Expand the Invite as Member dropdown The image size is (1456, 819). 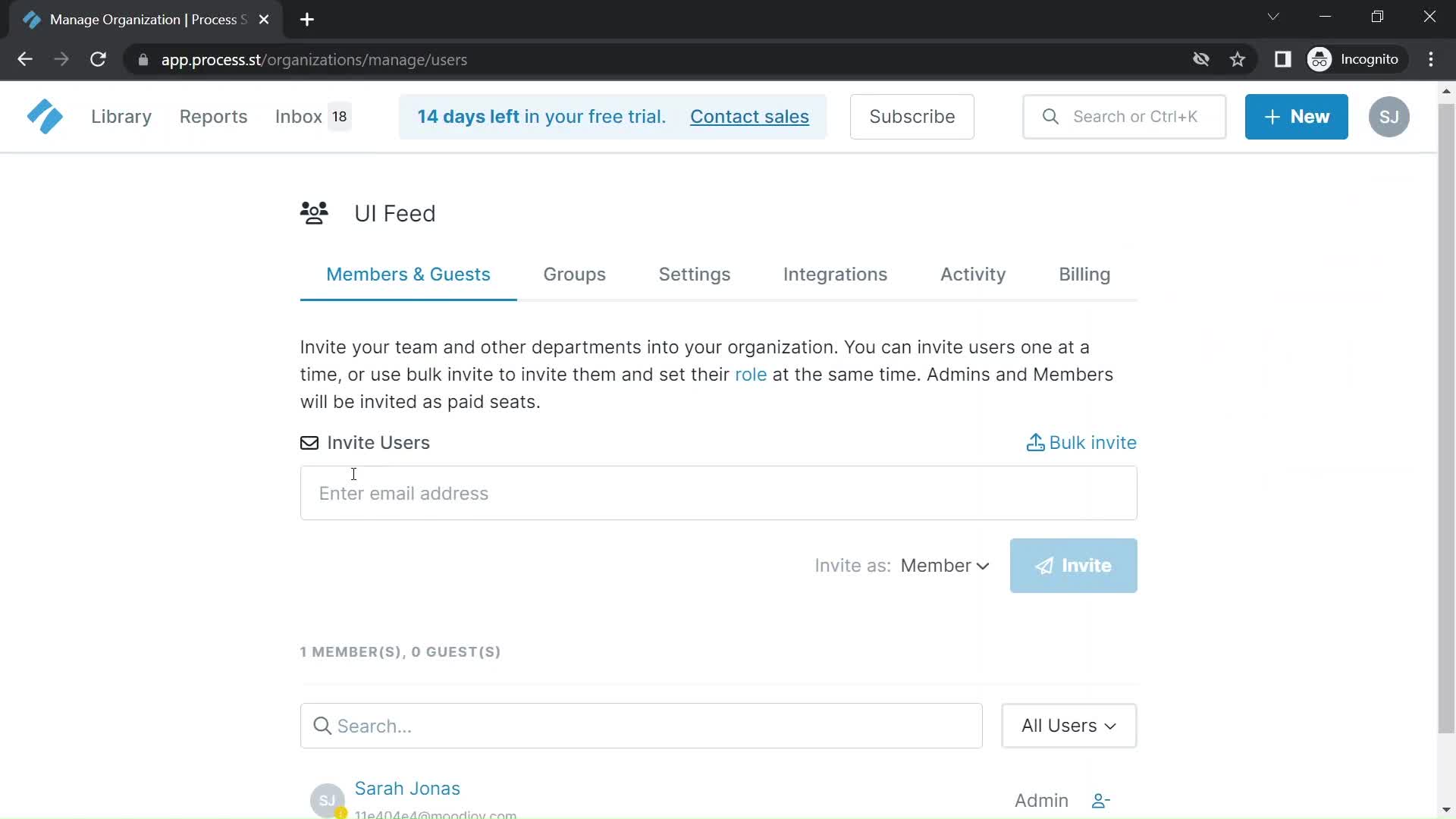click(944, 566)
